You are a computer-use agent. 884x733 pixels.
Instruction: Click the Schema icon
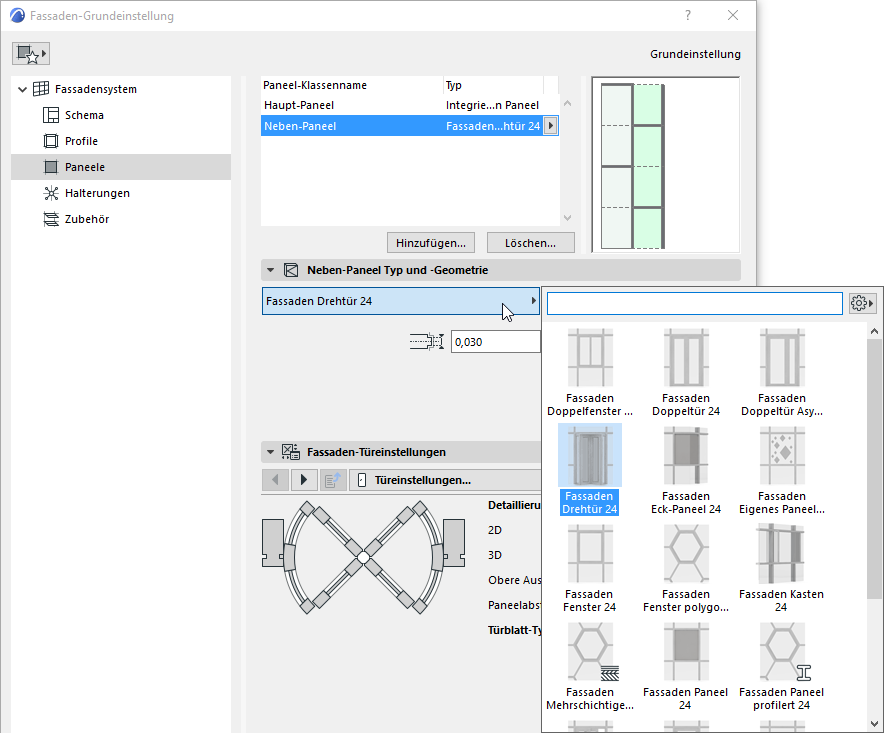51,115
